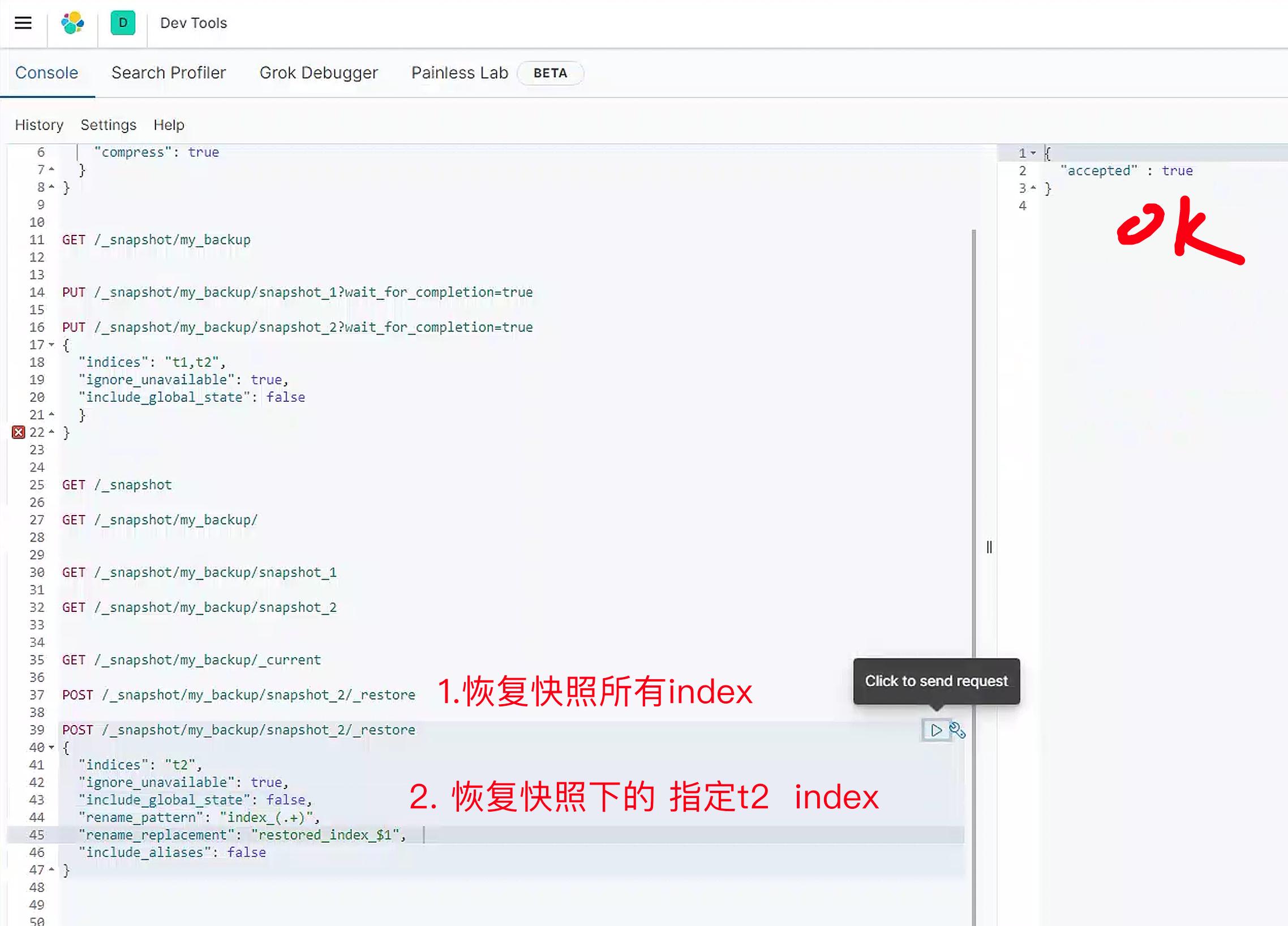1288x926 pixels.
Task: Open the wrench request options icon
Action: (958, 730)
